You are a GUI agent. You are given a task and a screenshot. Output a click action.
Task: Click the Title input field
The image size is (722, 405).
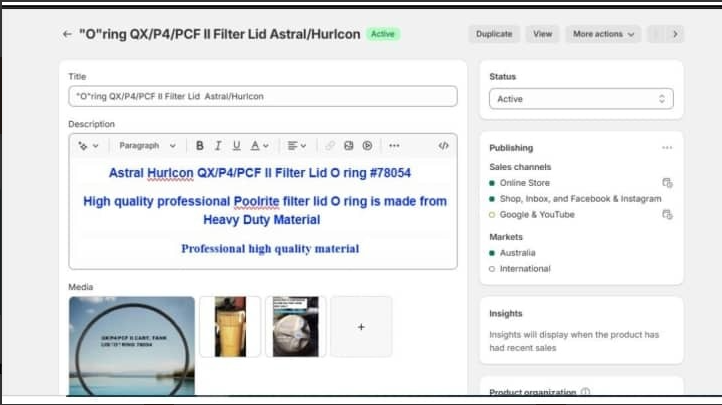click(262, 96)
